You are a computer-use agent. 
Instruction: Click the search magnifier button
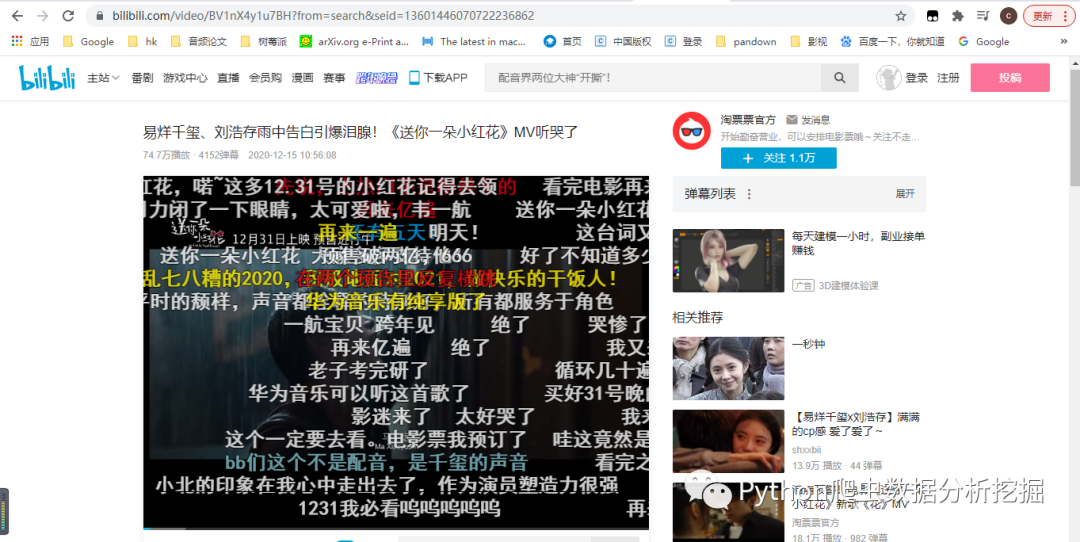coord(840,78)
